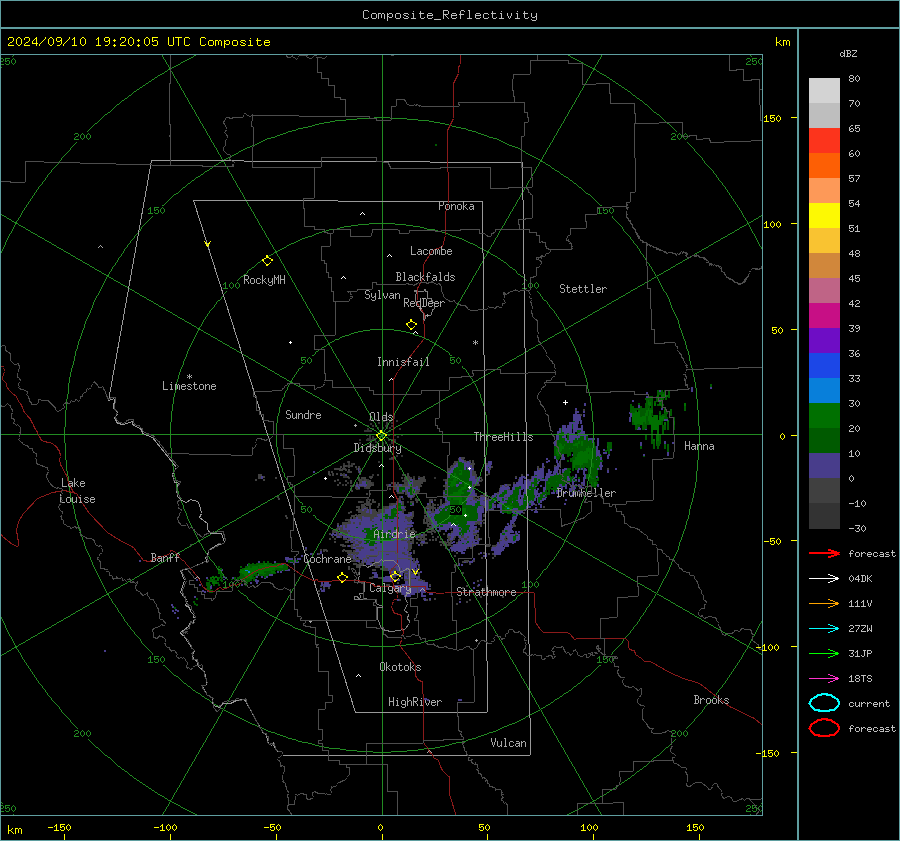This screenshot has width=900, height=841.
Task: Click the green 31JP arrow in legend
Action: (824, 653)
